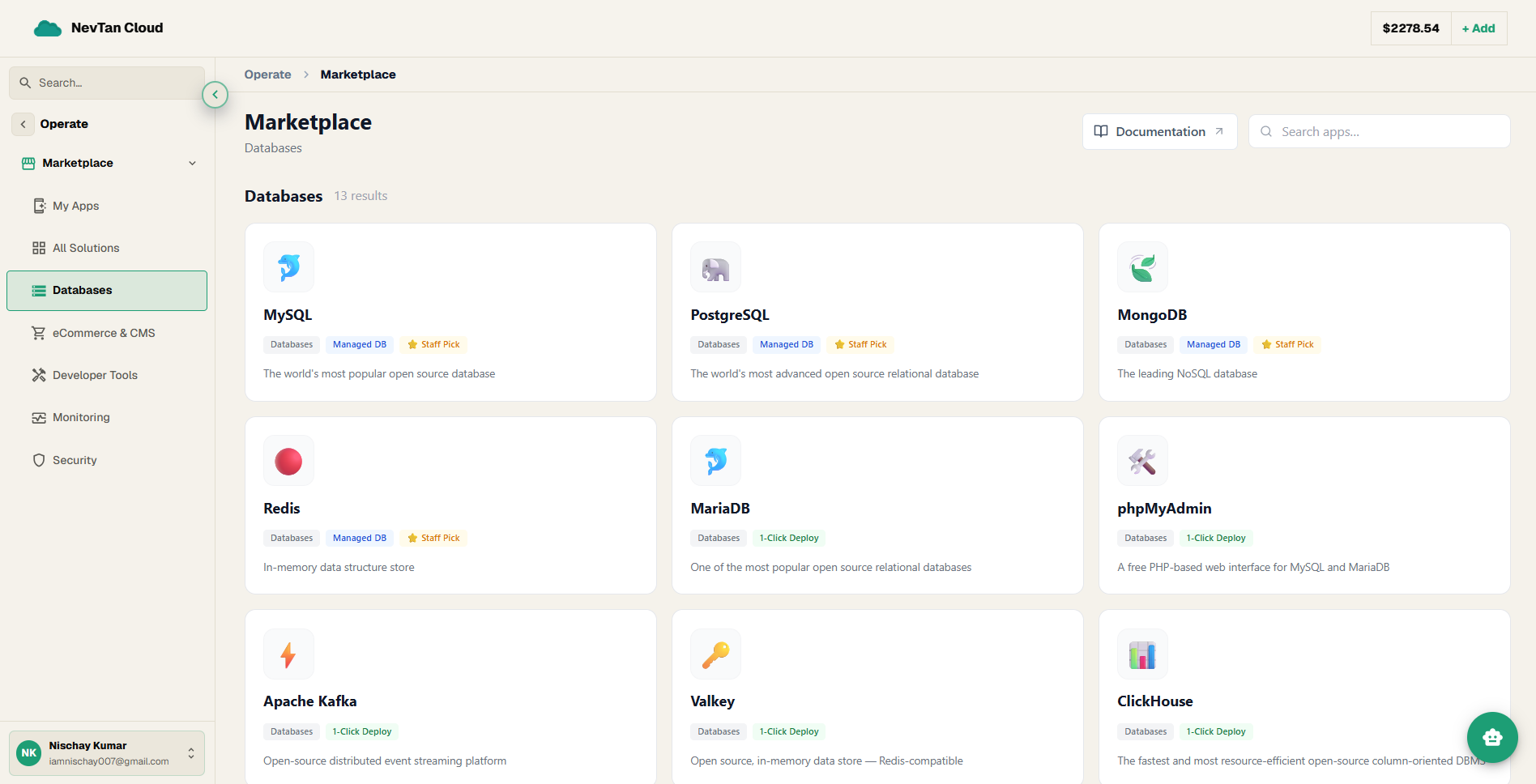Open the MariaDB app title

(720, 509)
